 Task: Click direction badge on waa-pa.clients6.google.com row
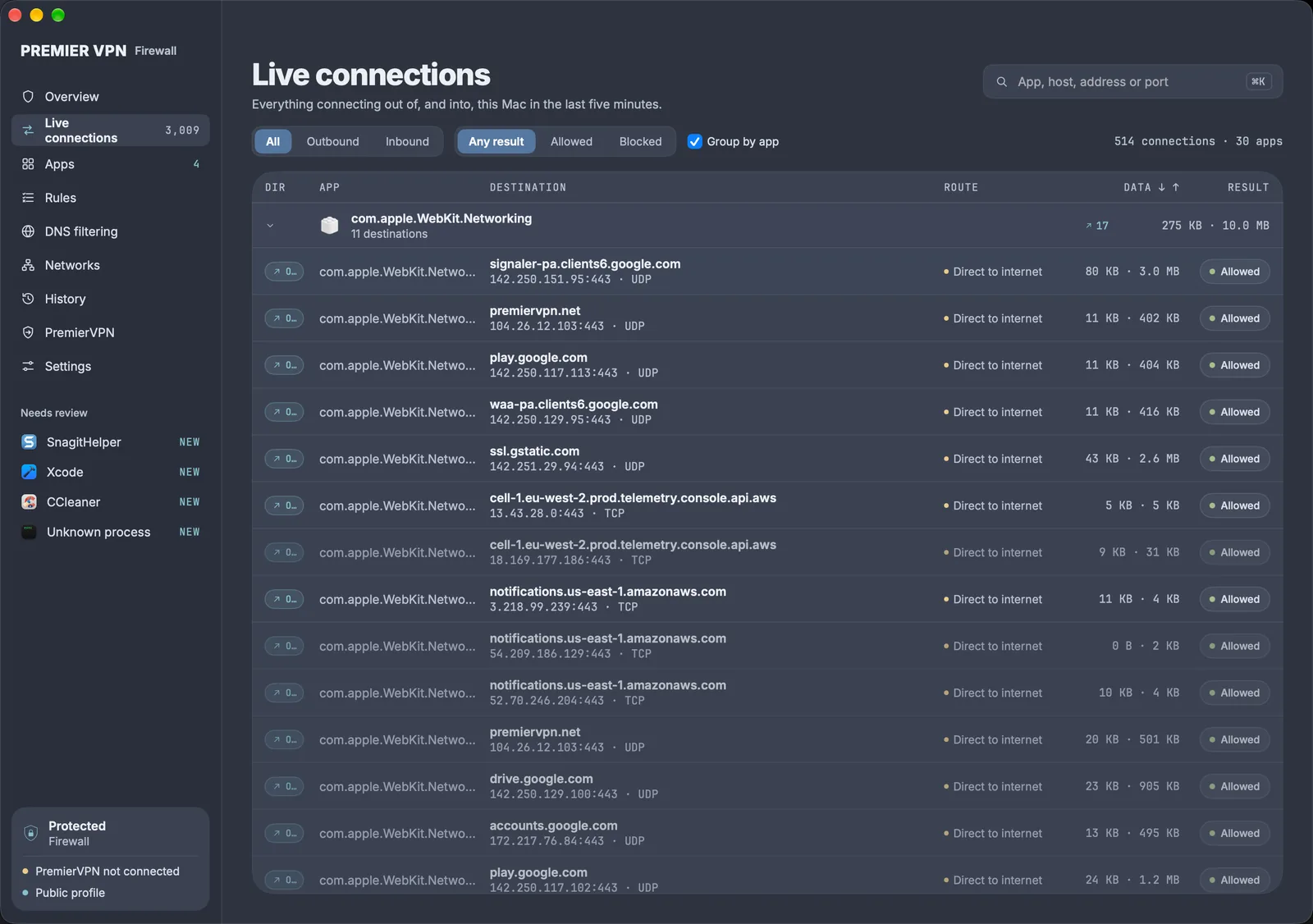pyautogui.click(x=284, y=412)
